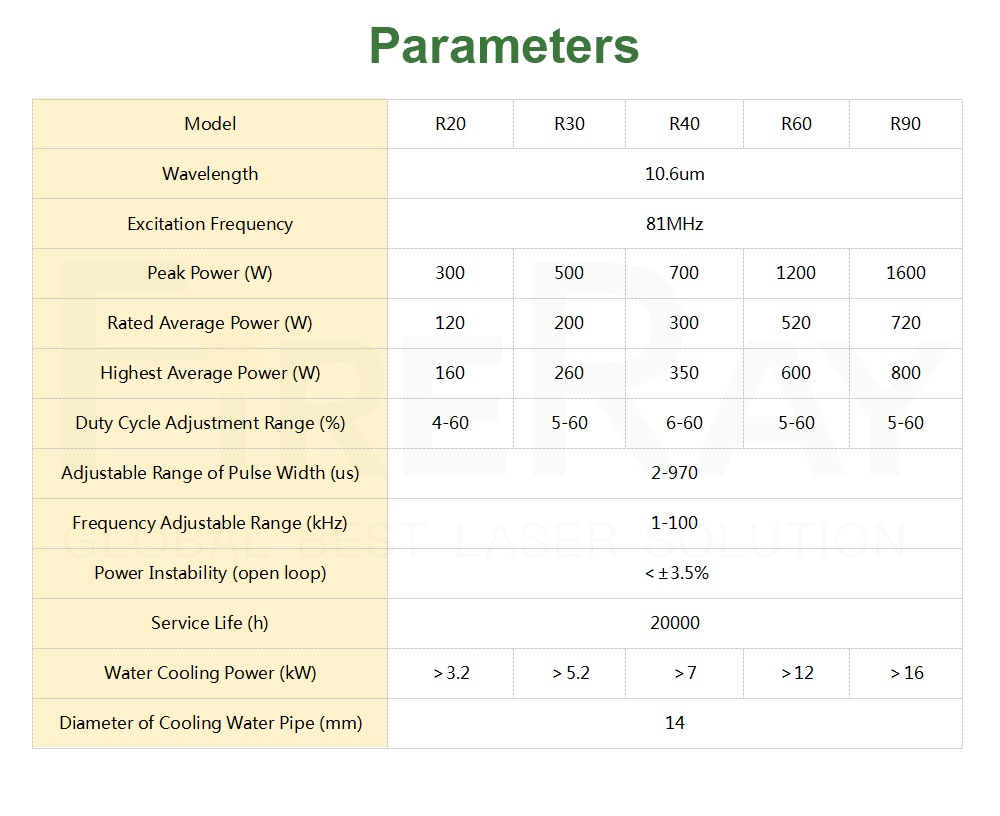Image resolution: width=1000 pixels, height=816 pixels.
Task: Click the R60 Rated Average Power value 520
Action: point(796,323)
